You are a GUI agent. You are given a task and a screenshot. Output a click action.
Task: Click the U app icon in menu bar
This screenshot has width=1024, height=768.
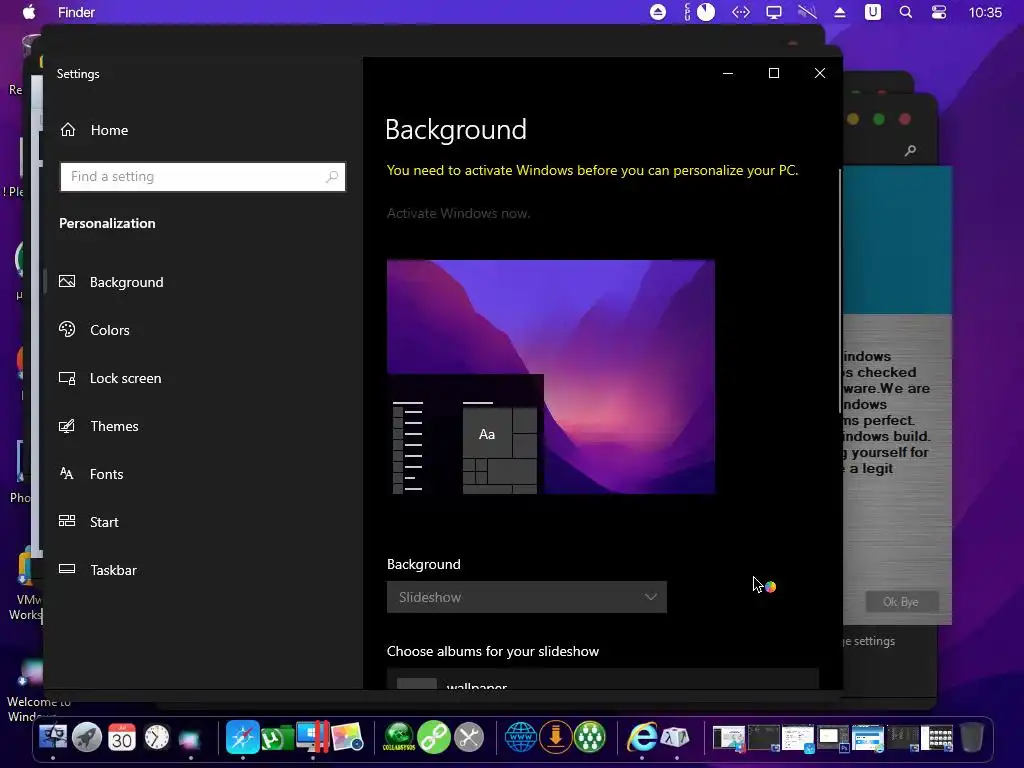pos(872,12)
